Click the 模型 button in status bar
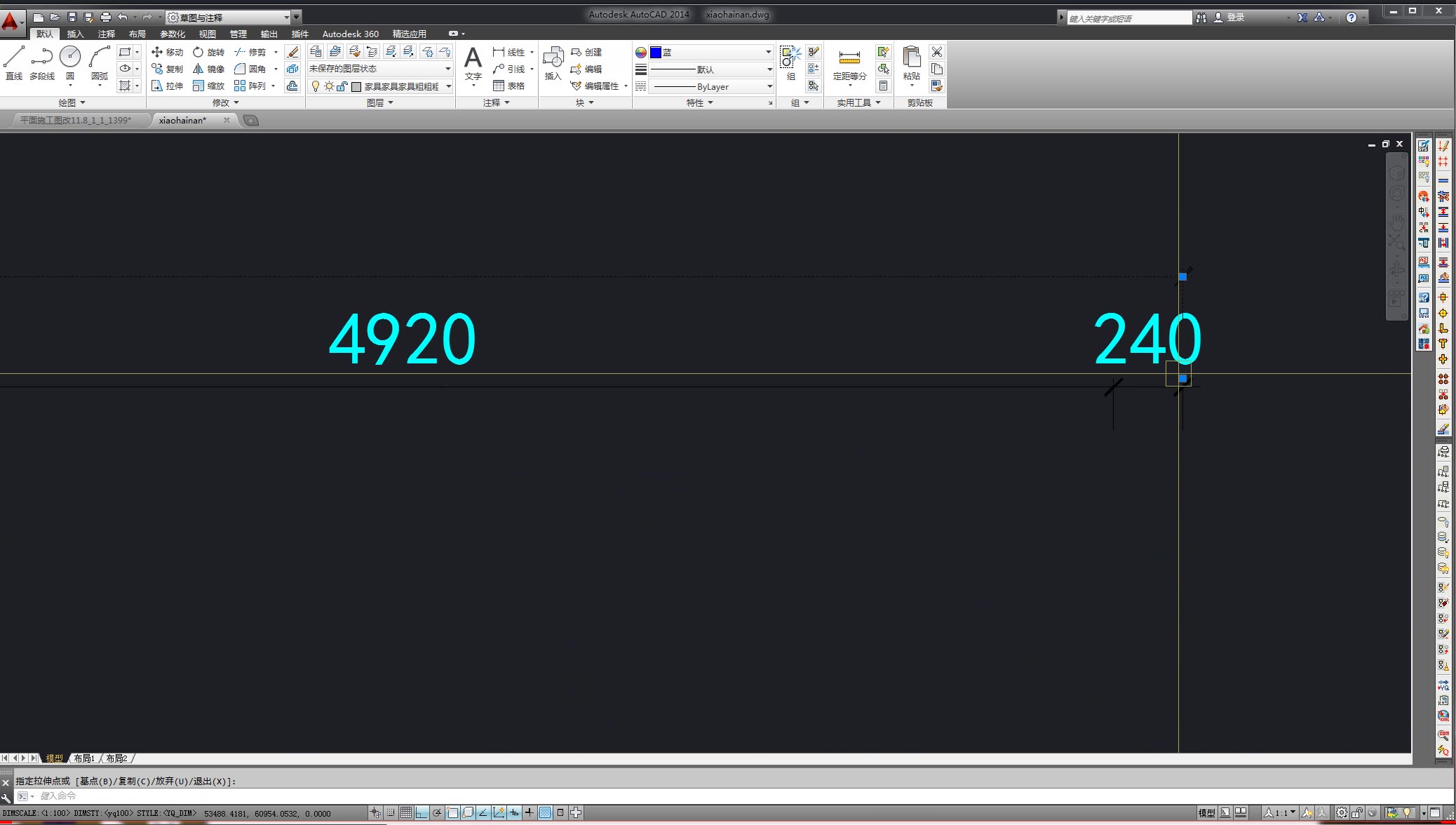This screenshot has width=1456, height=825. 1206,813
